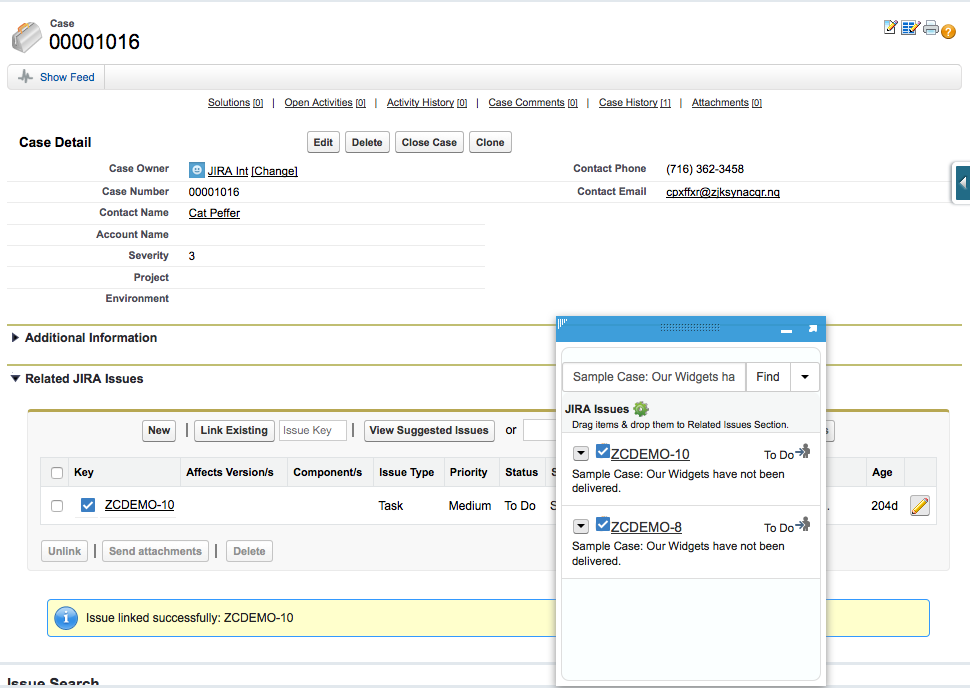Viewport: 970px width, 688px height.
Task: Go to the Case Comments related list
Action: tap(526, 103)
